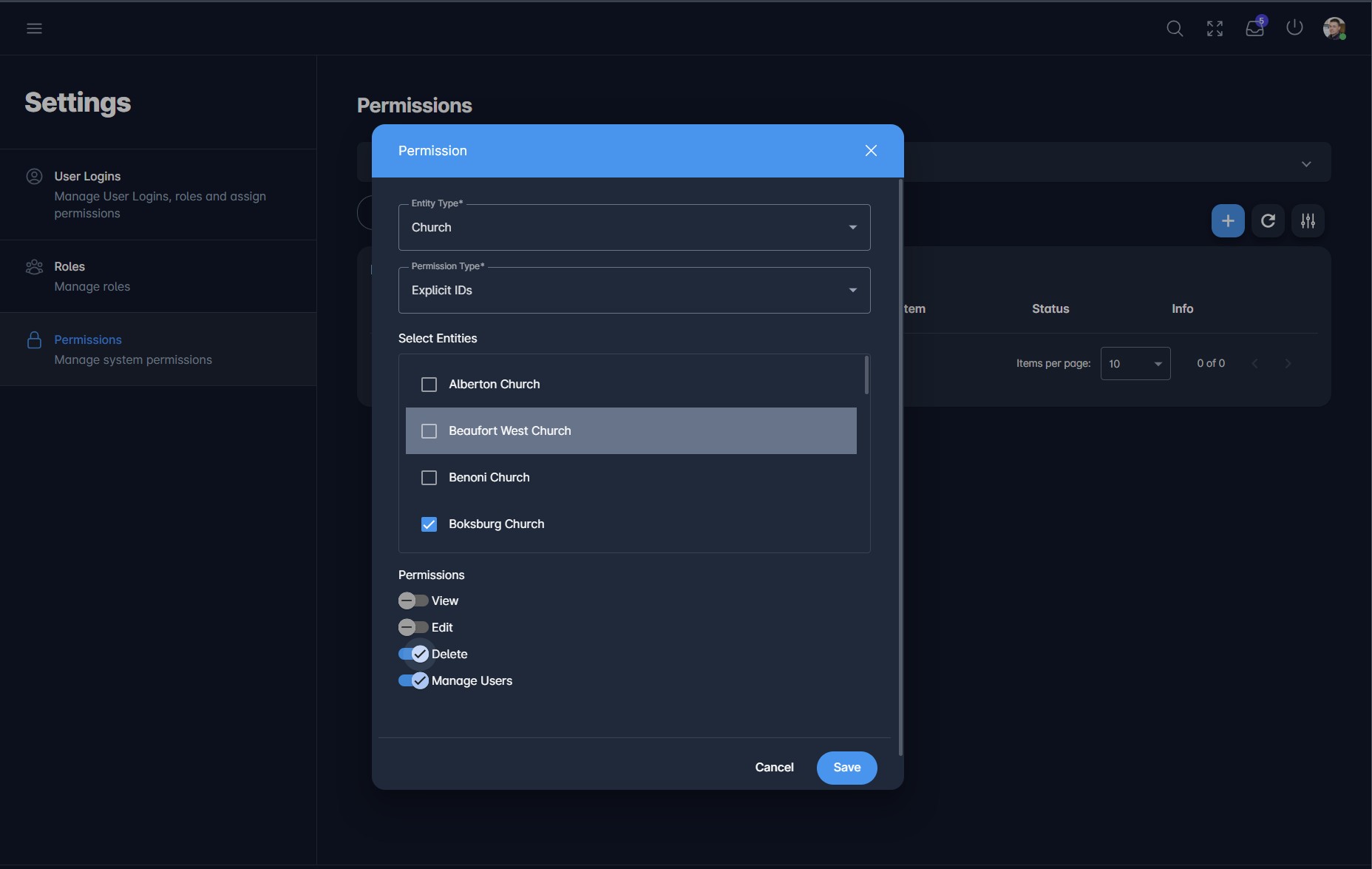Viewport: 1372px width, 869px height.
Task: Select Permissions in the sidebar
Action: point(89,339)
